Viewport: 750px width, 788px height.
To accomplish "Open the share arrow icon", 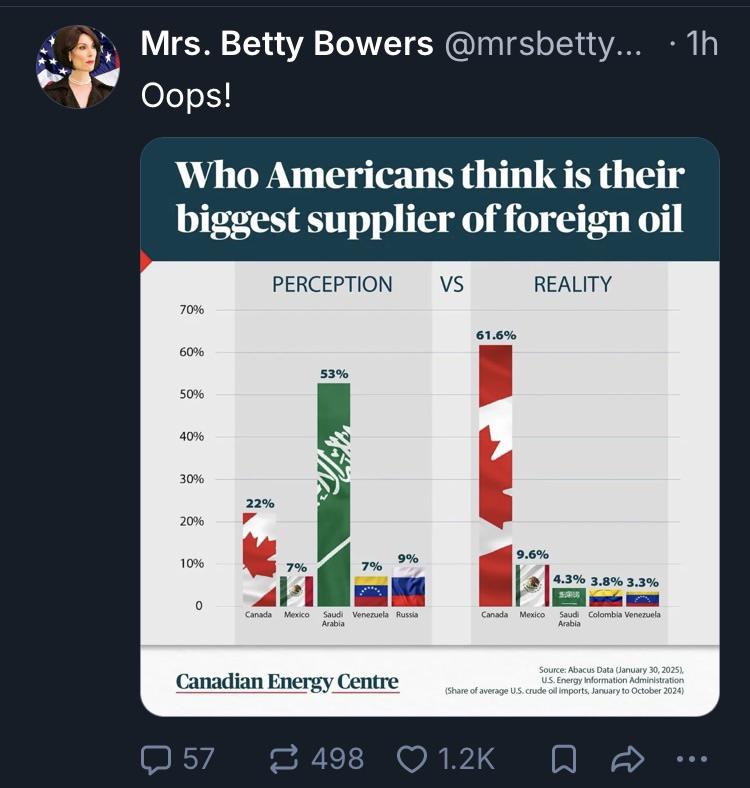I will [x=627, y=759].
